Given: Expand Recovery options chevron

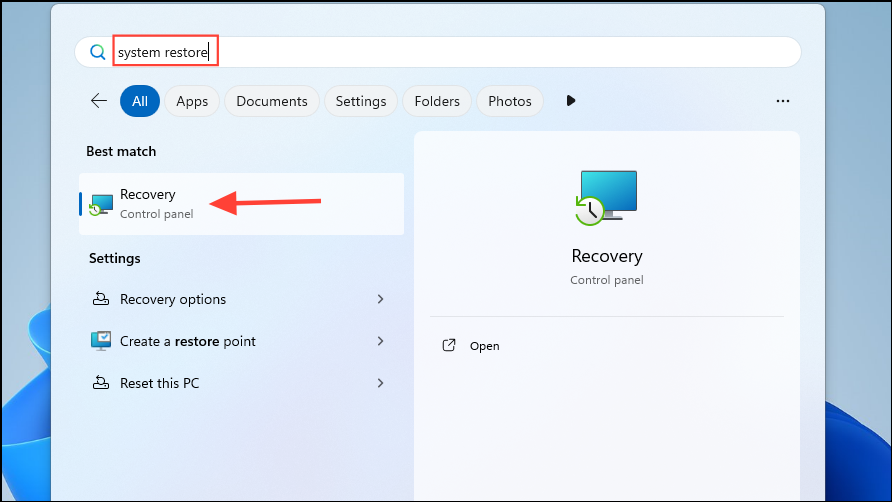Looking at the screenshot, I should [x=381, y=299].
